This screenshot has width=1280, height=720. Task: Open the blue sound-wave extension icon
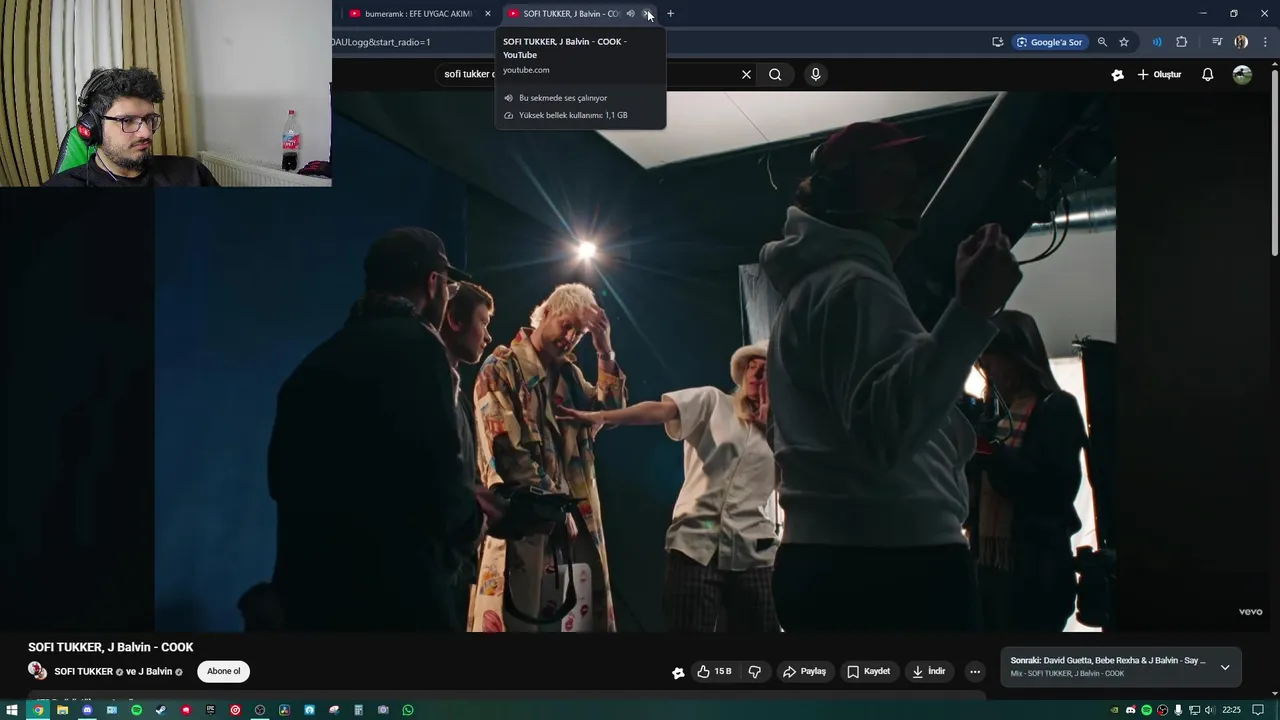click(x=1157, y=42)
